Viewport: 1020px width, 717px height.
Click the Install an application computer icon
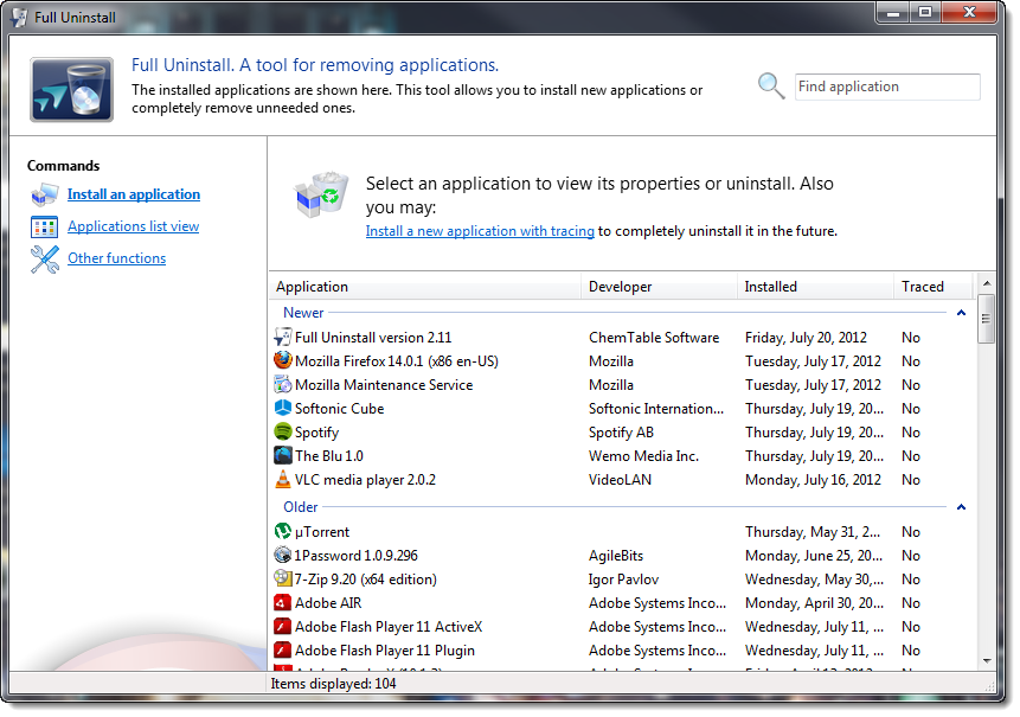44,195
